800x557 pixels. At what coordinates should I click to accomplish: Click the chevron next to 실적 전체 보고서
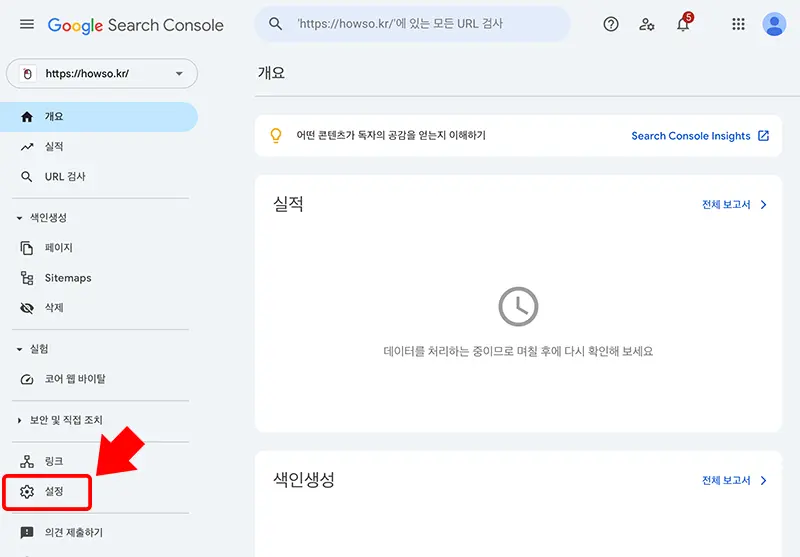click(763, 205)
